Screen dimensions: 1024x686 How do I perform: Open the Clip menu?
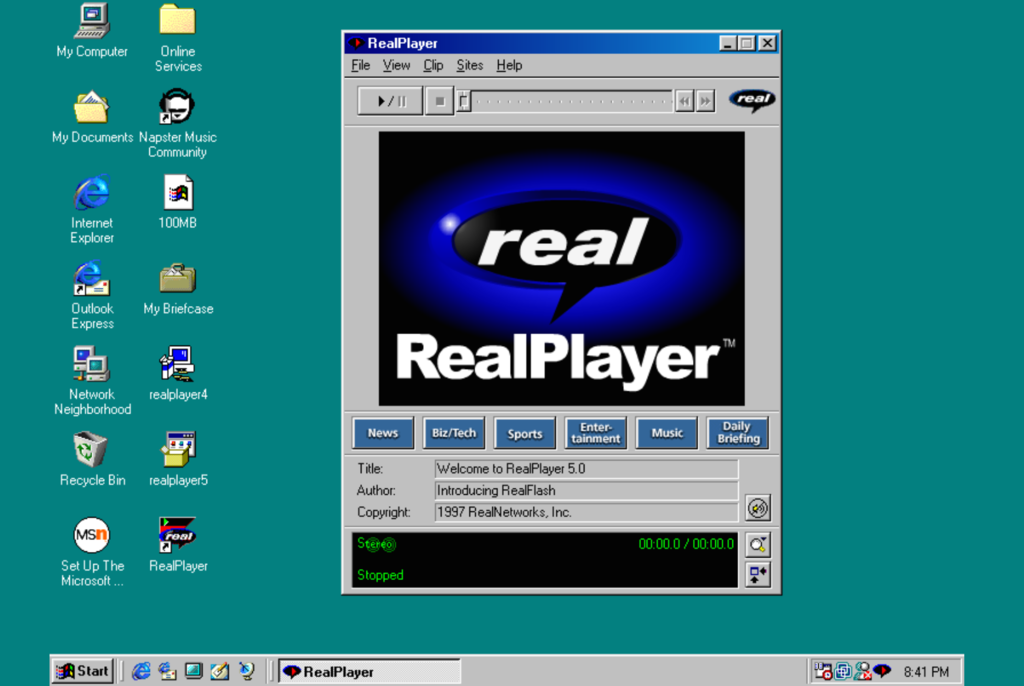(x=433, y=65)
